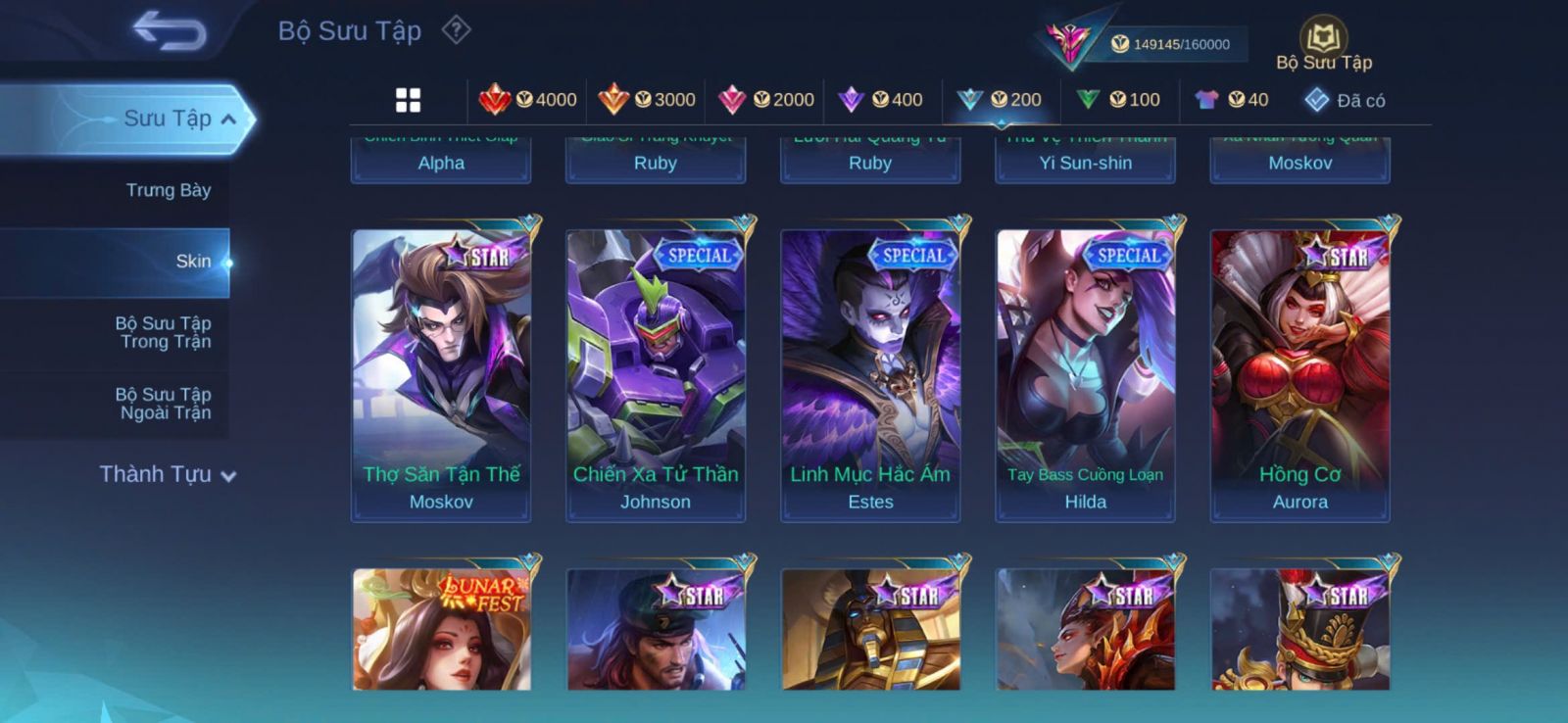
Task: Filter by red 4000-point gem
Action: [528, 99]
